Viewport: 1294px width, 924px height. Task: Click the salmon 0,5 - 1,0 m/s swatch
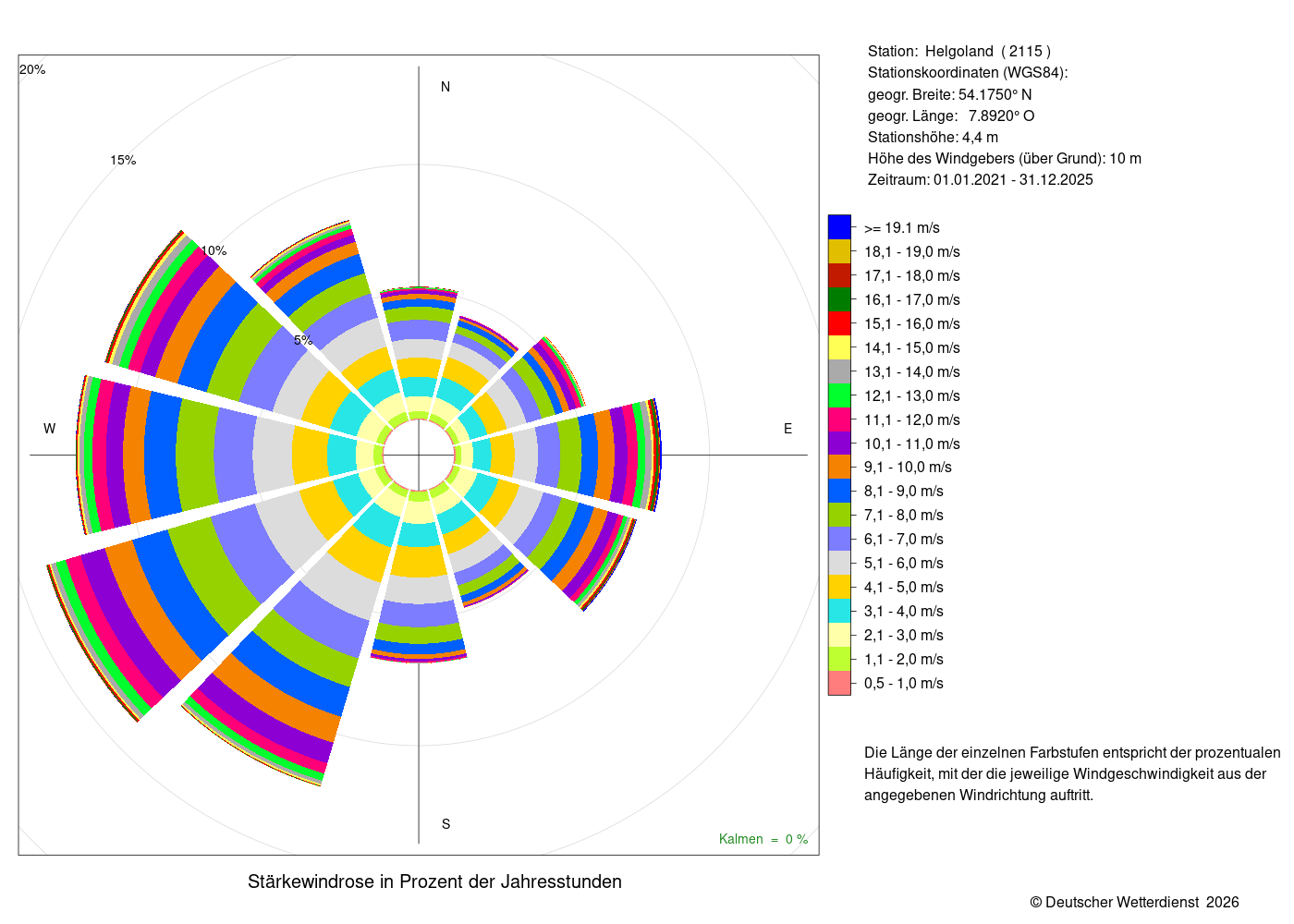[839, 683]
